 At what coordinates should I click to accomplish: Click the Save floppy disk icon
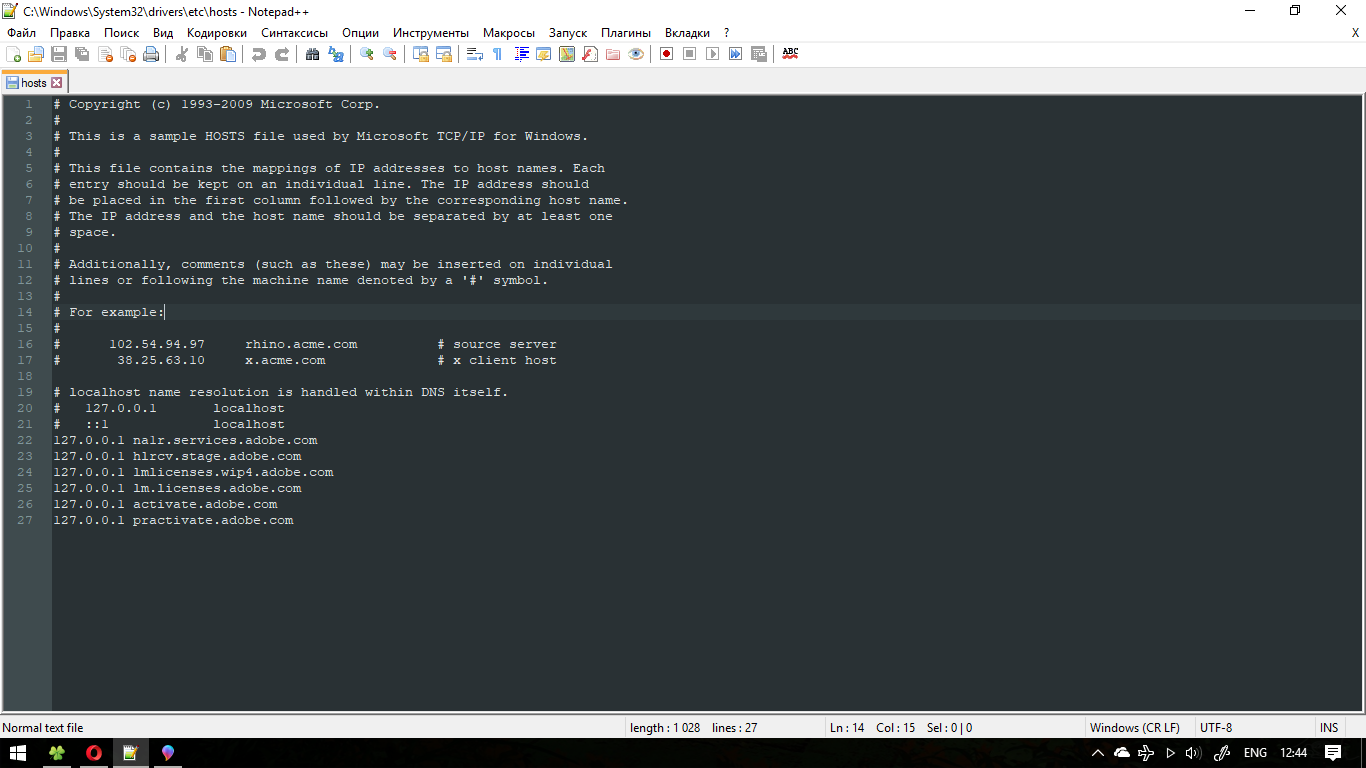click(59, 54)
